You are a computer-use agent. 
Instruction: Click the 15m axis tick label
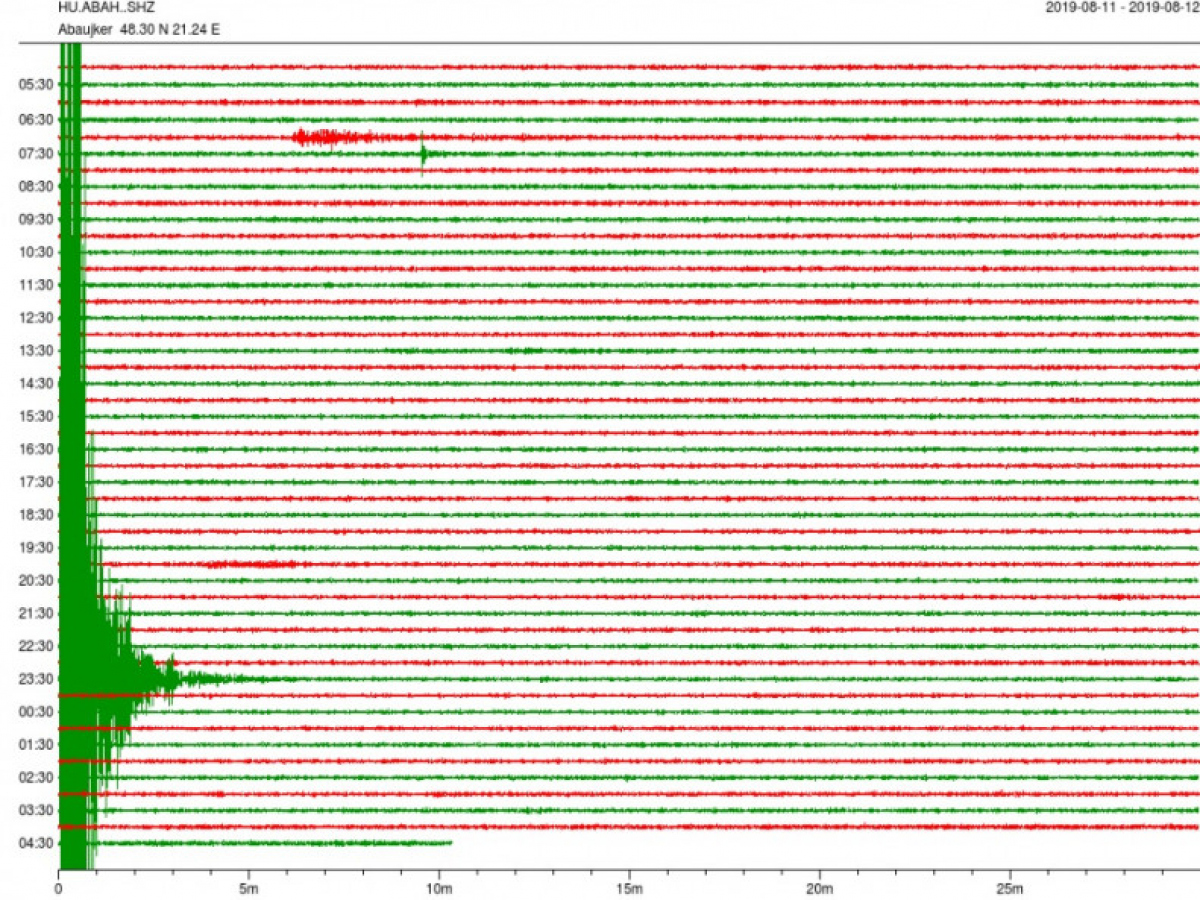[x=629, y=888]
